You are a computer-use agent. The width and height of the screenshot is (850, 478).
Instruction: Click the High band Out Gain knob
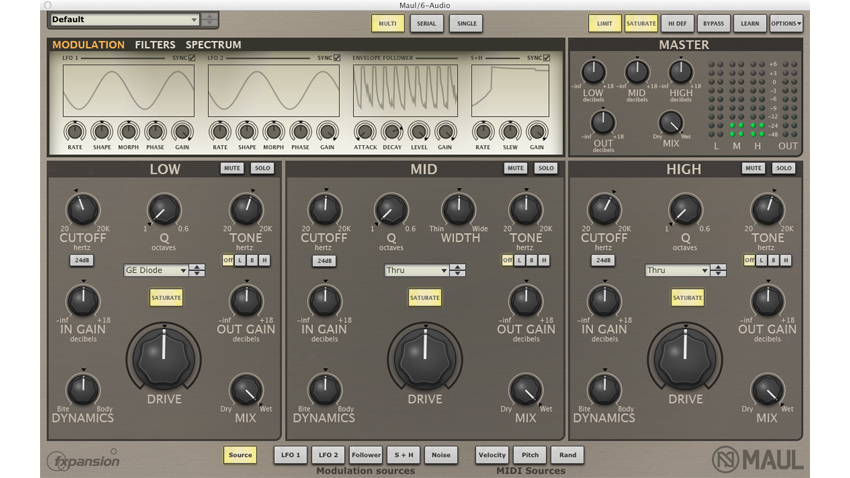pos(767,301)
